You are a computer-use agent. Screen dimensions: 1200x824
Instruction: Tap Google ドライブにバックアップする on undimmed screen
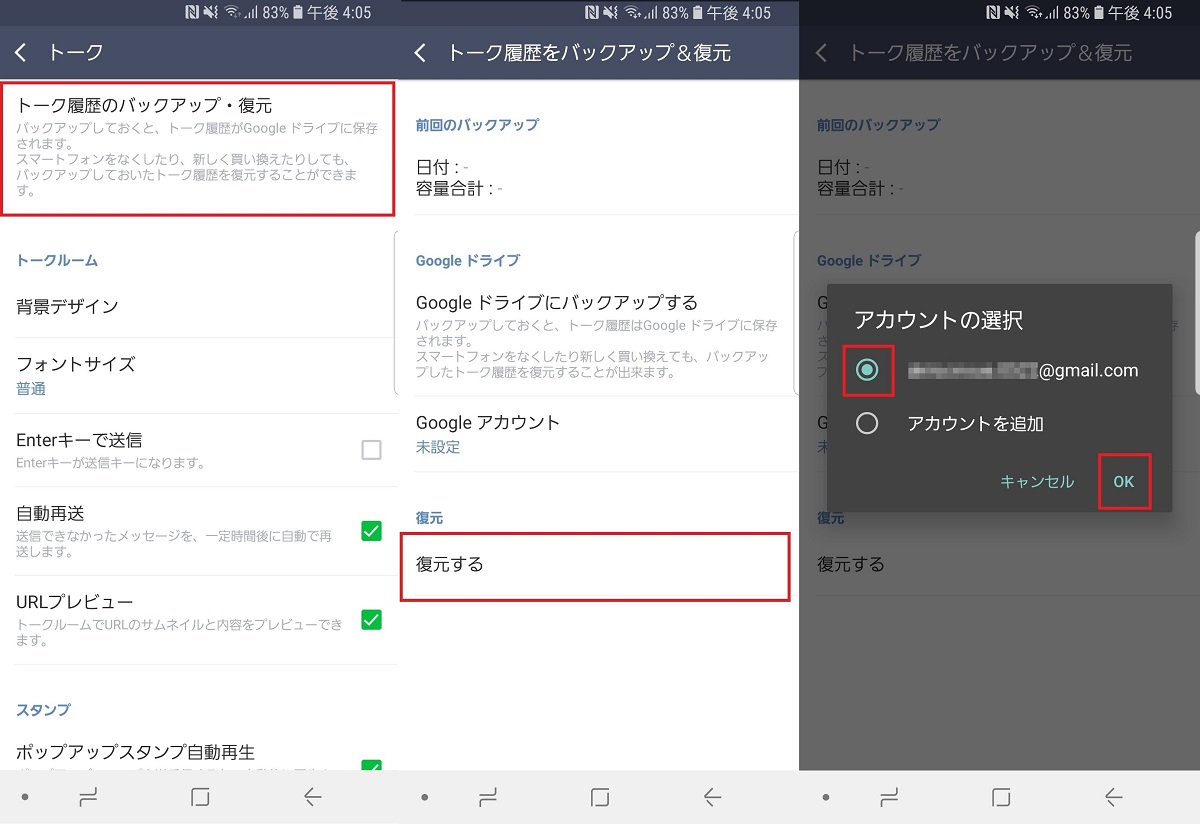click(597, 336)
